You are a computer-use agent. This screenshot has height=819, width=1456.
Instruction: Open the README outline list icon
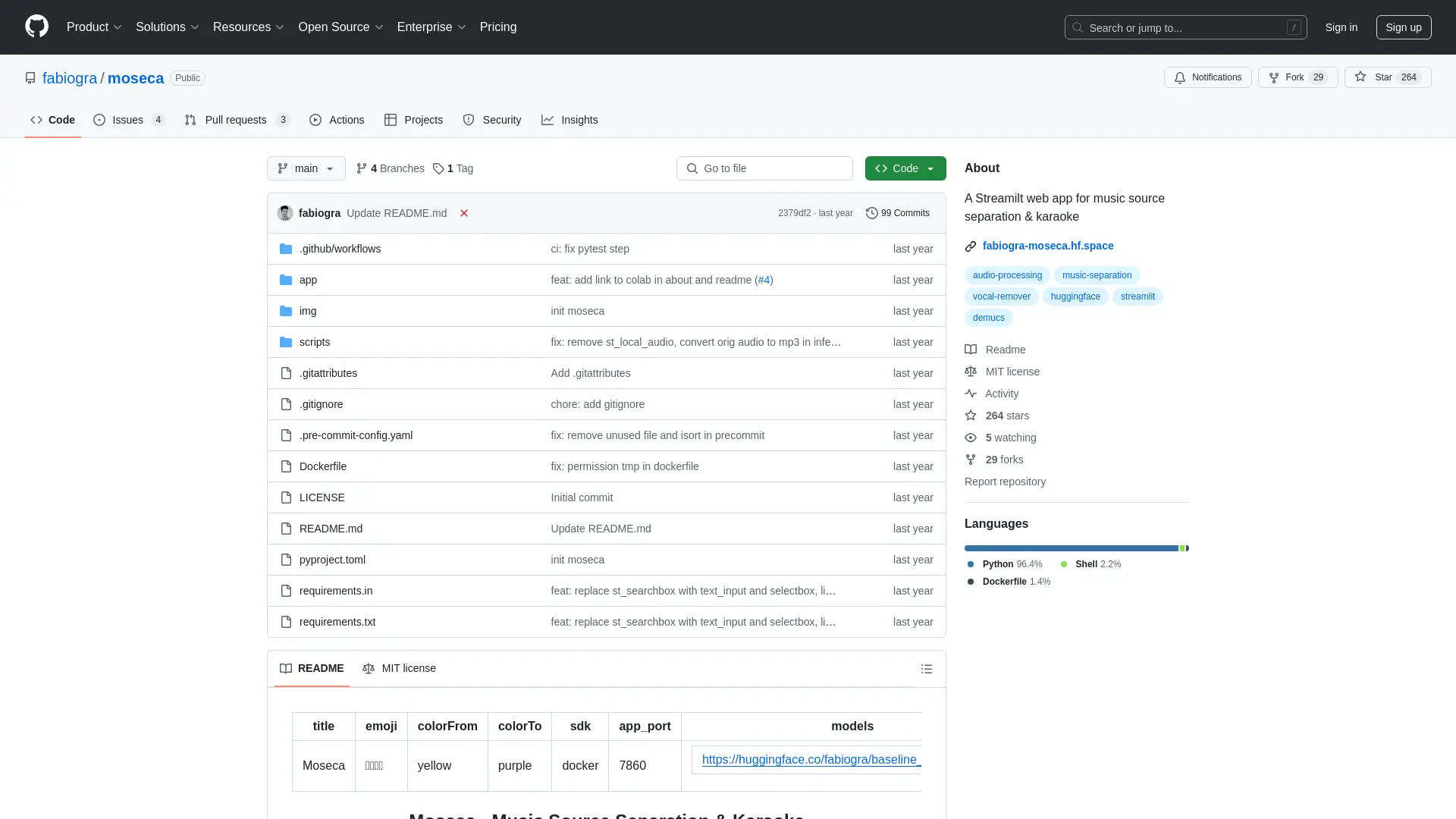(926, 669)
